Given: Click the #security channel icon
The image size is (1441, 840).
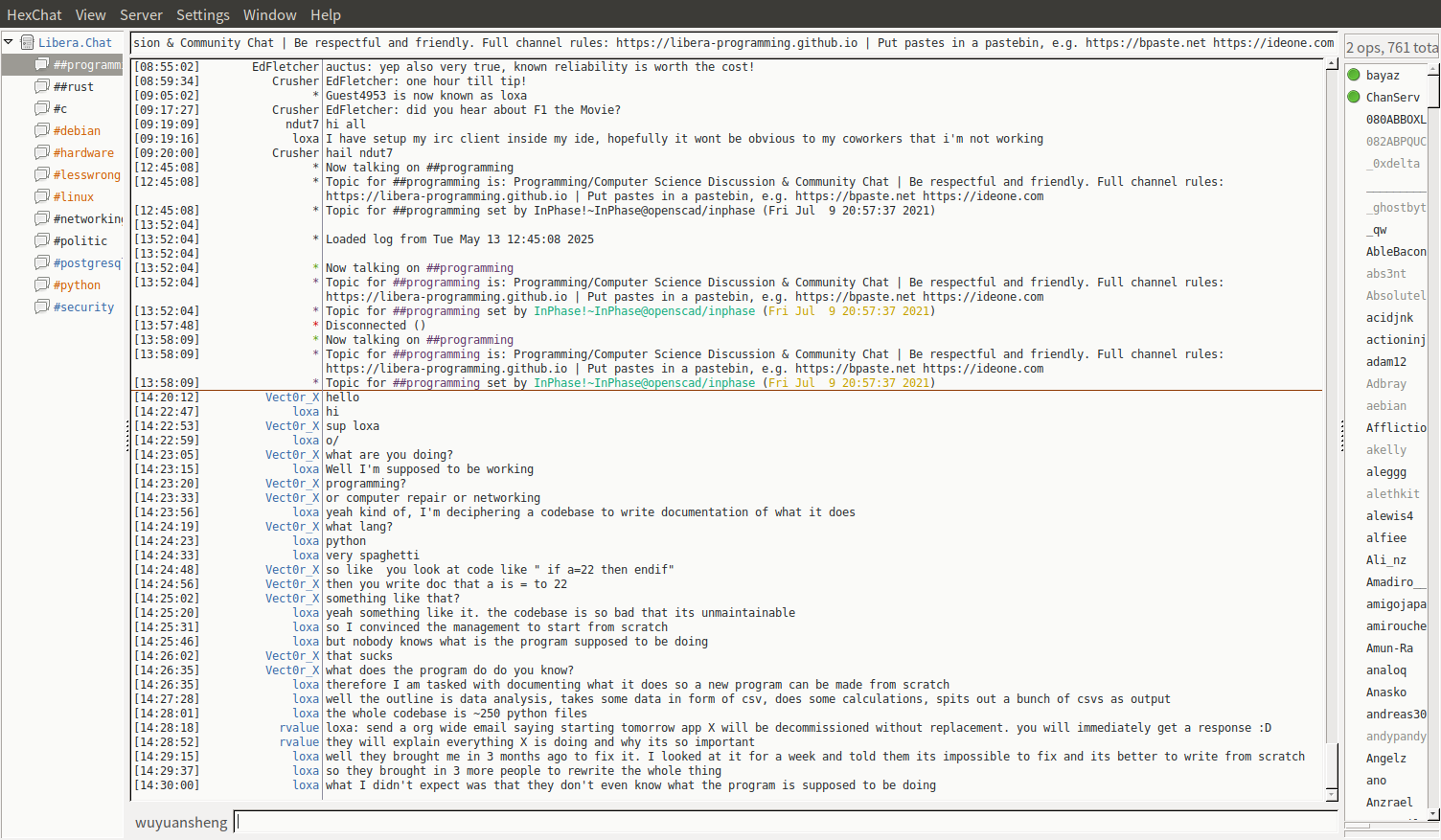Looking at the screenshot, I should click(x=42, y=306).
